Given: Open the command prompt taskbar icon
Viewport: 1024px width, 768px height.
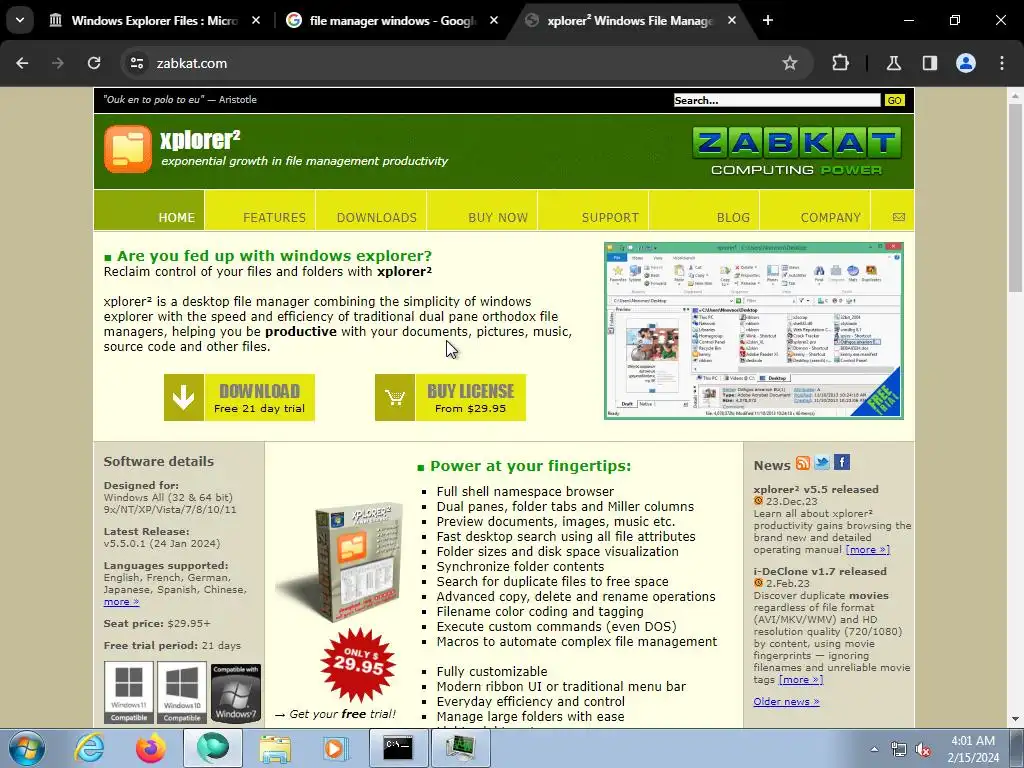Looking at the screenshot, I should (x=398, y=748).
